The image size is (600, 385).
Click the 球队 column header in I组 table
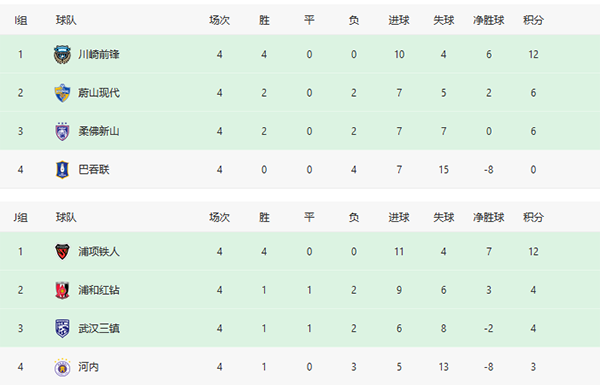[66, 20]
